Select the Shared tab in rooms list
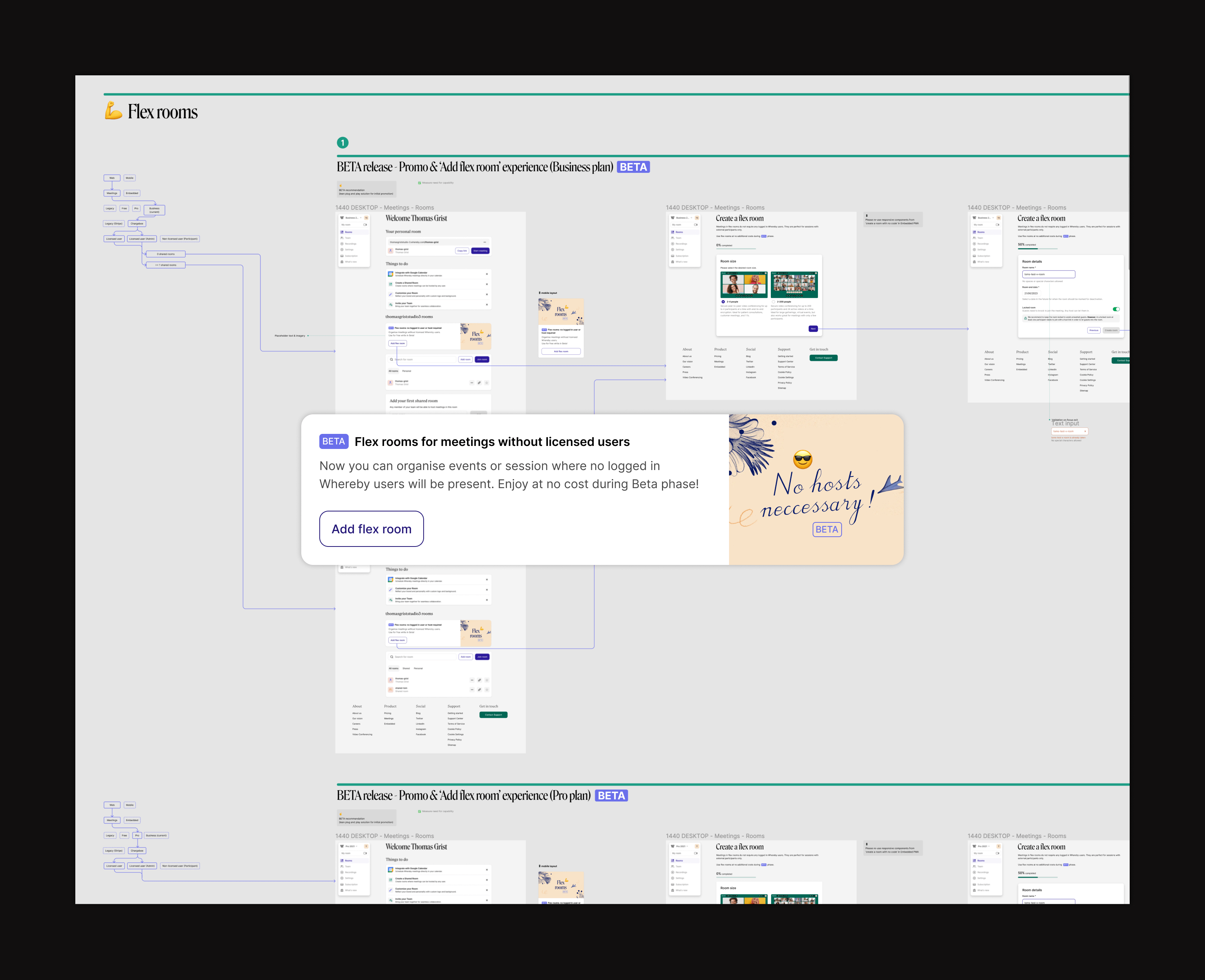The height and width of the screenshot is (980, 1205). 406,669
